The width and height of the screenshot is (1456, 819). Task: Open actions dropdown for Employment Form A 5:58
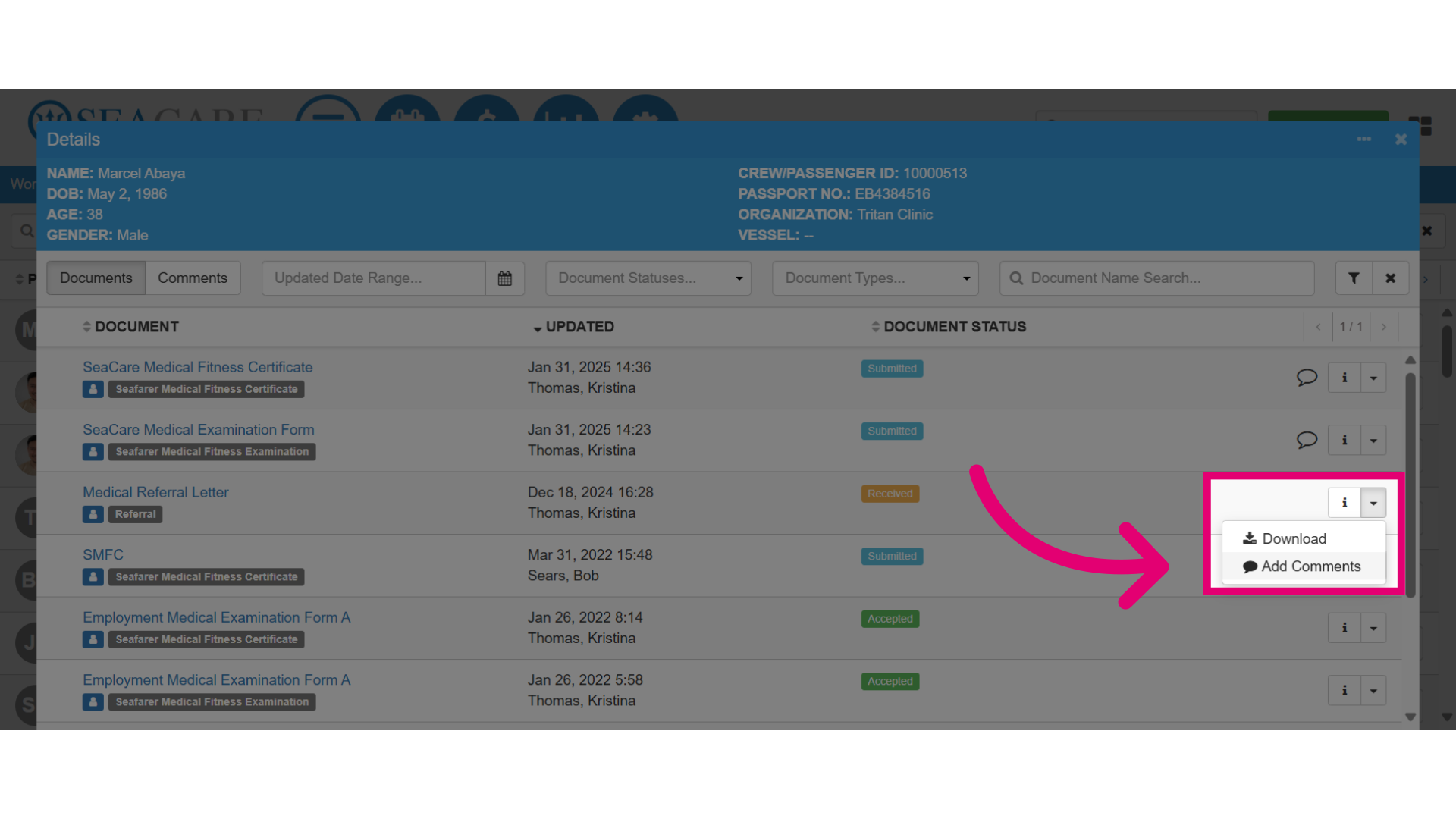point(1373,691)
